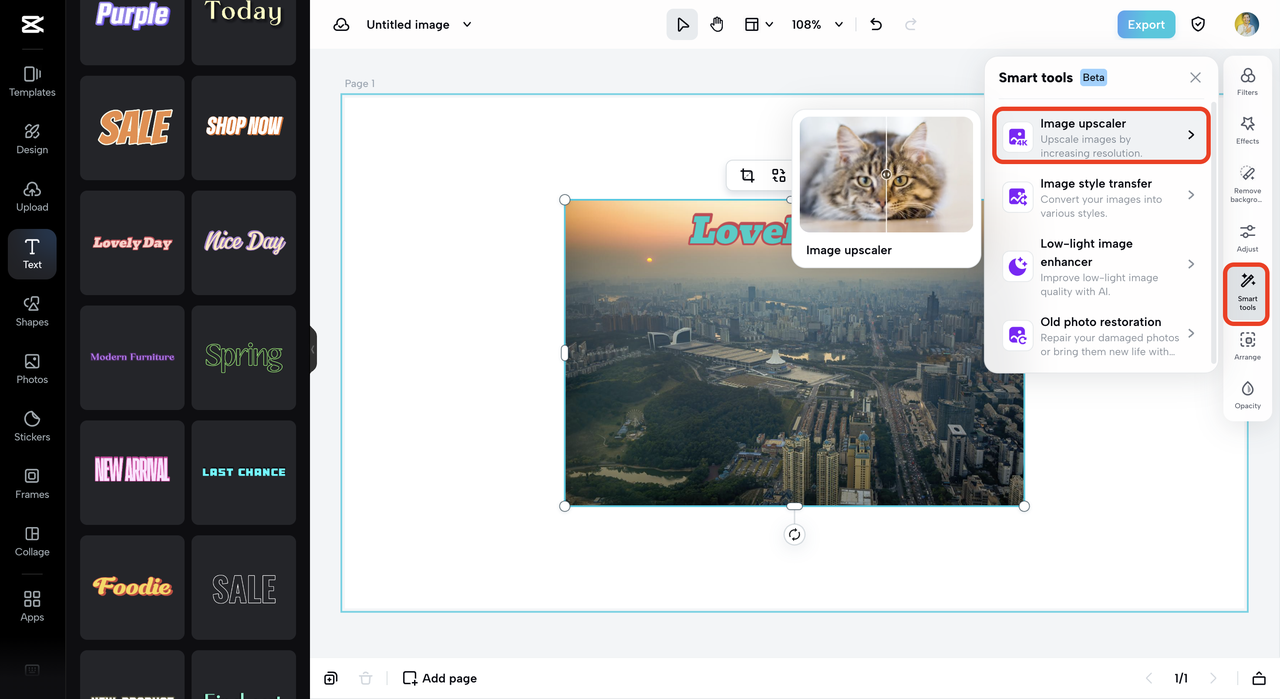The image size is (1280, 699).
Task: Click the rotate handle below image
Action: (794, 535)
